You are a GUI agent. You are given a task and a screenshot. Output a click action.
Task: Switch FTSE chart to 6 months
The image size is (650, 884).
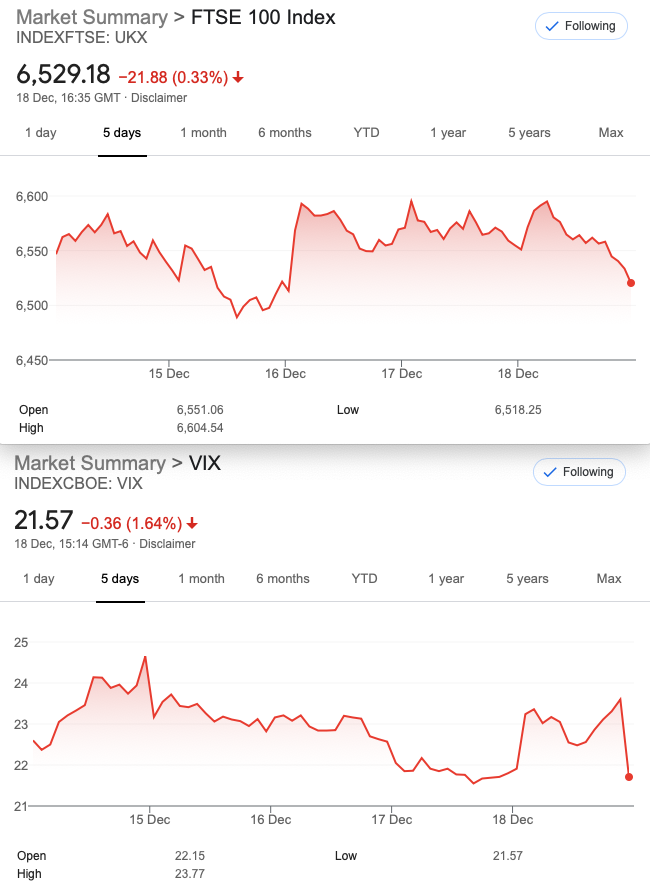pos(285,133)
